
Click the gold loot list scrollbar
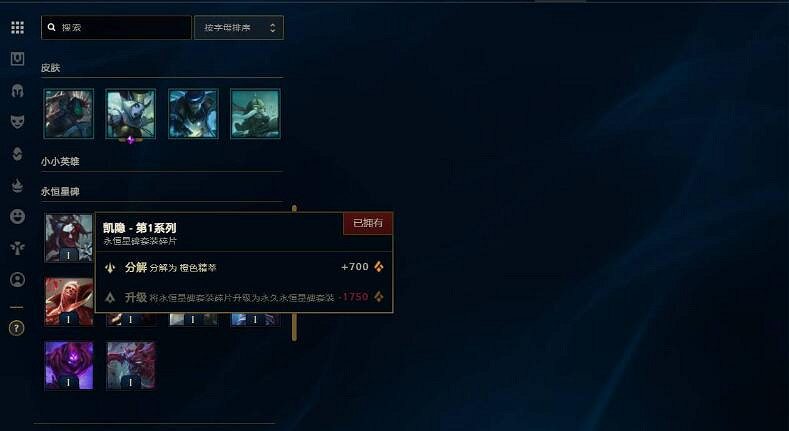click(x=294, y=273)
